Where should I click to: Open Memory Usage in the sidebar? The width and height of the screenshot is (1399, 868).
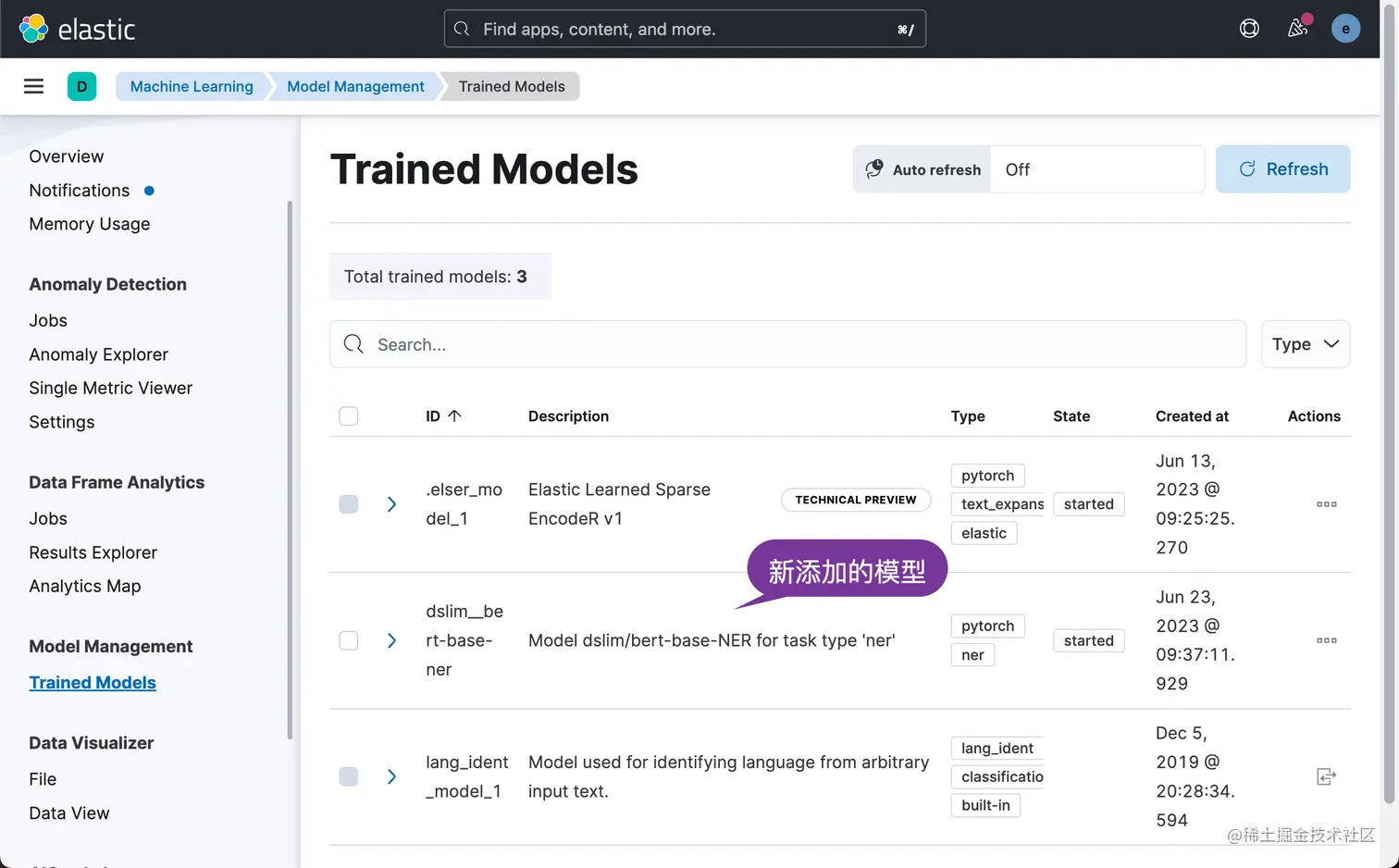(x=90, y=224)
